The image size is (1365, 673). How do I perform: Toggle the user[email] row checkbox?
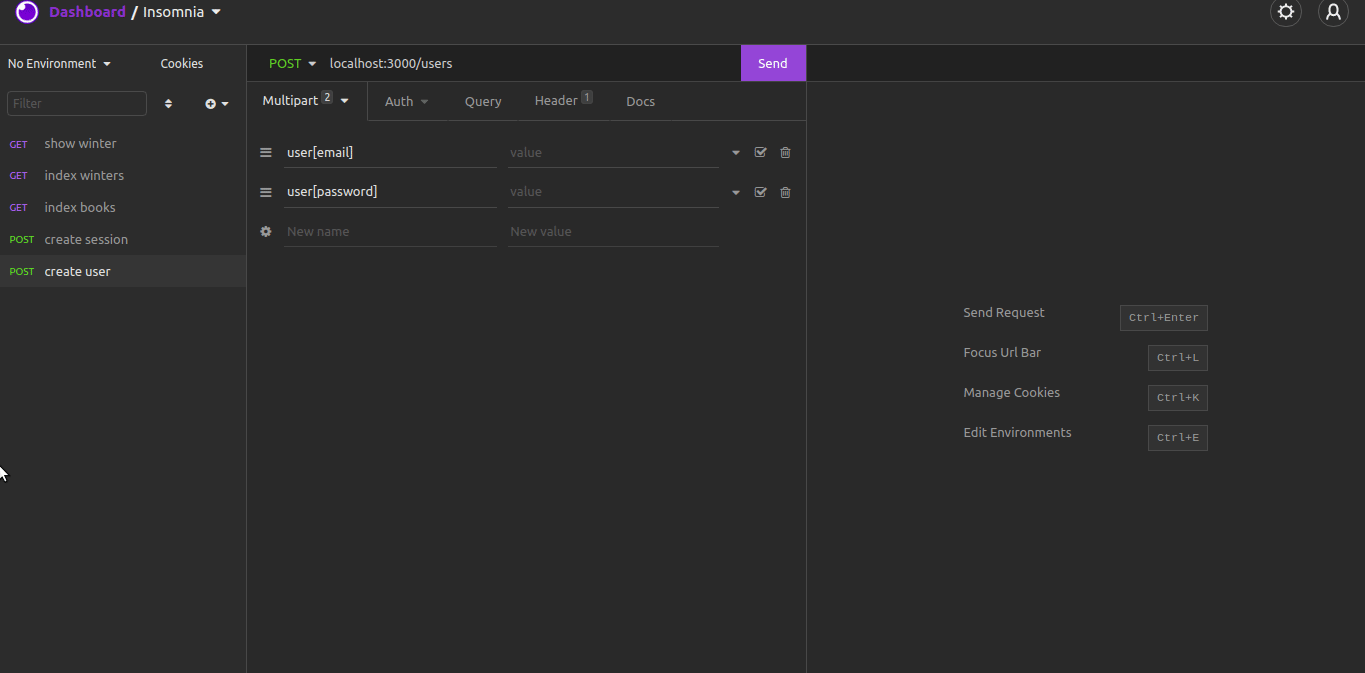point(760,152)
